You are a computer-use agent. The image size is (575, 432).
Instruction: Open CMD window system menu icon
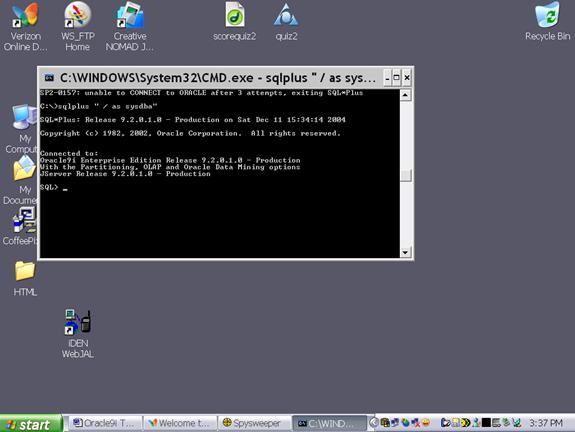pyautogui.click(x=49, y=78)
